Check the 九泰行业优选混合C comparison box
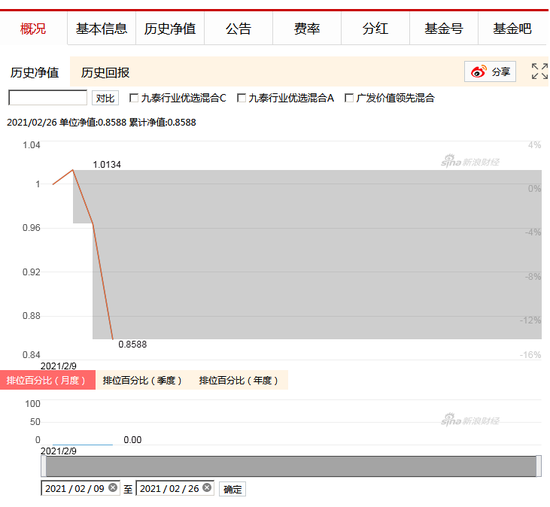The image size is (550, 507). [134, 98]
